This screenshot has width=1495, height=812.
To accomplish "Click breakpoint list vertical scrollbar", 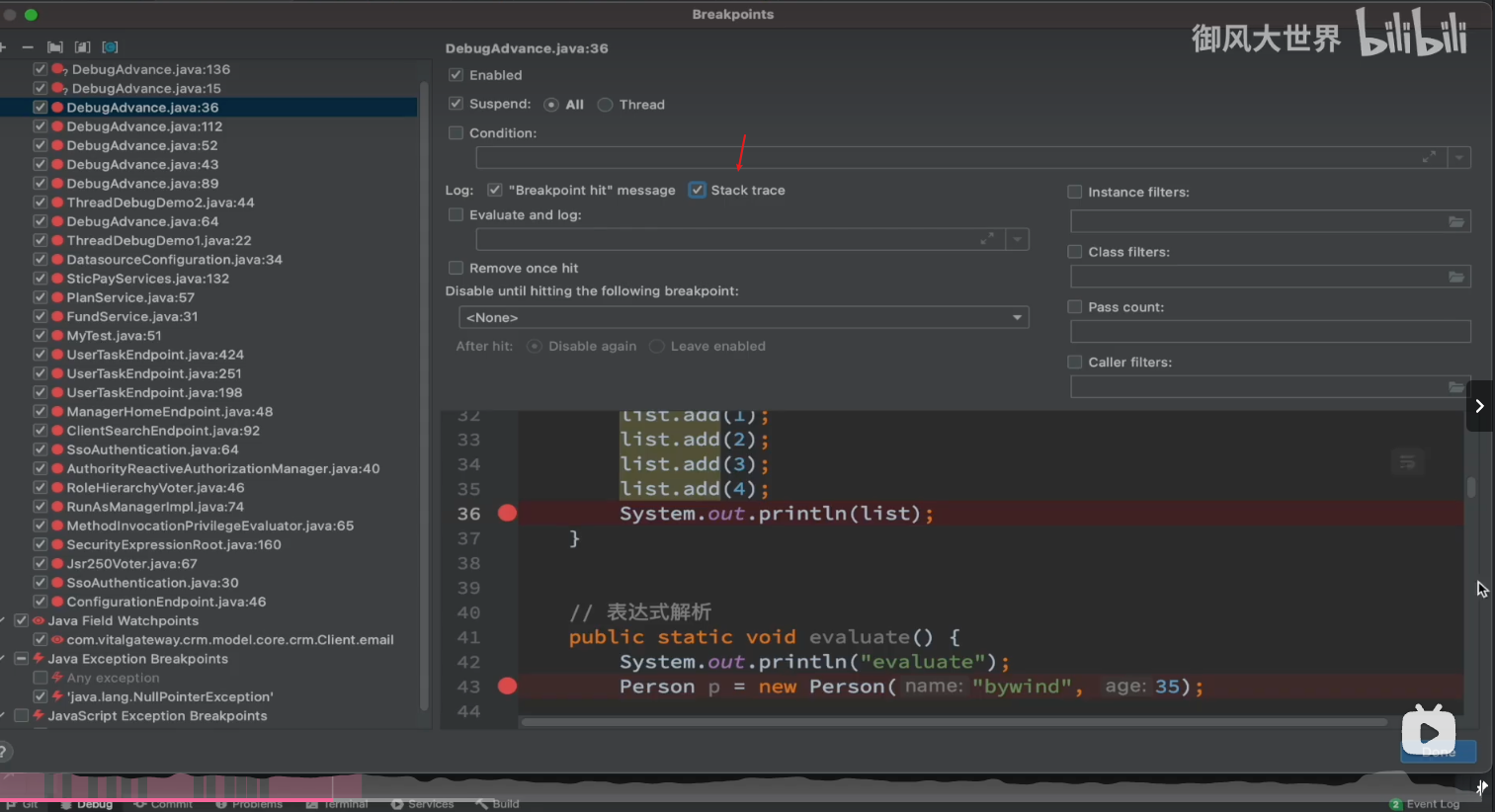I will (425, 395).
